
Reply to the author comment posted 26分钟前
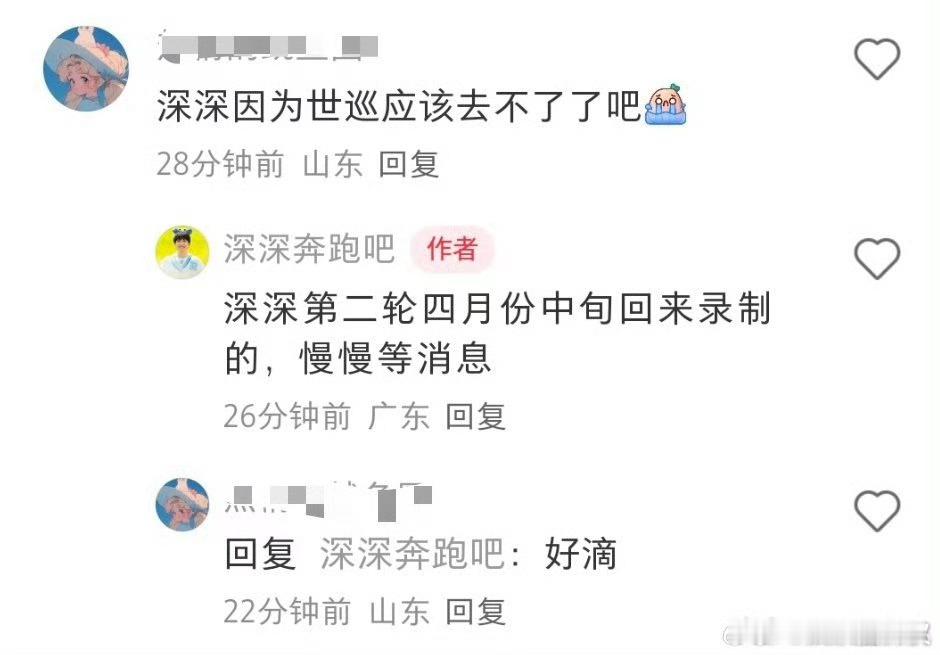click(476, 416)
